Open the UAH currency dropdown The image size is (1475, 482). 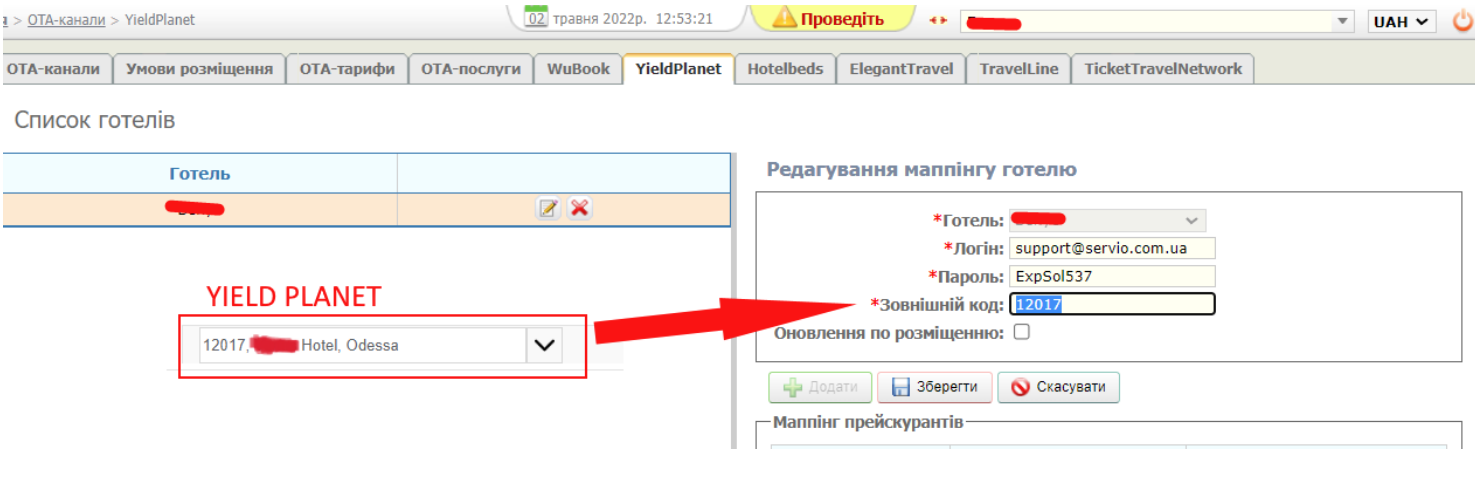point(1400,21)
